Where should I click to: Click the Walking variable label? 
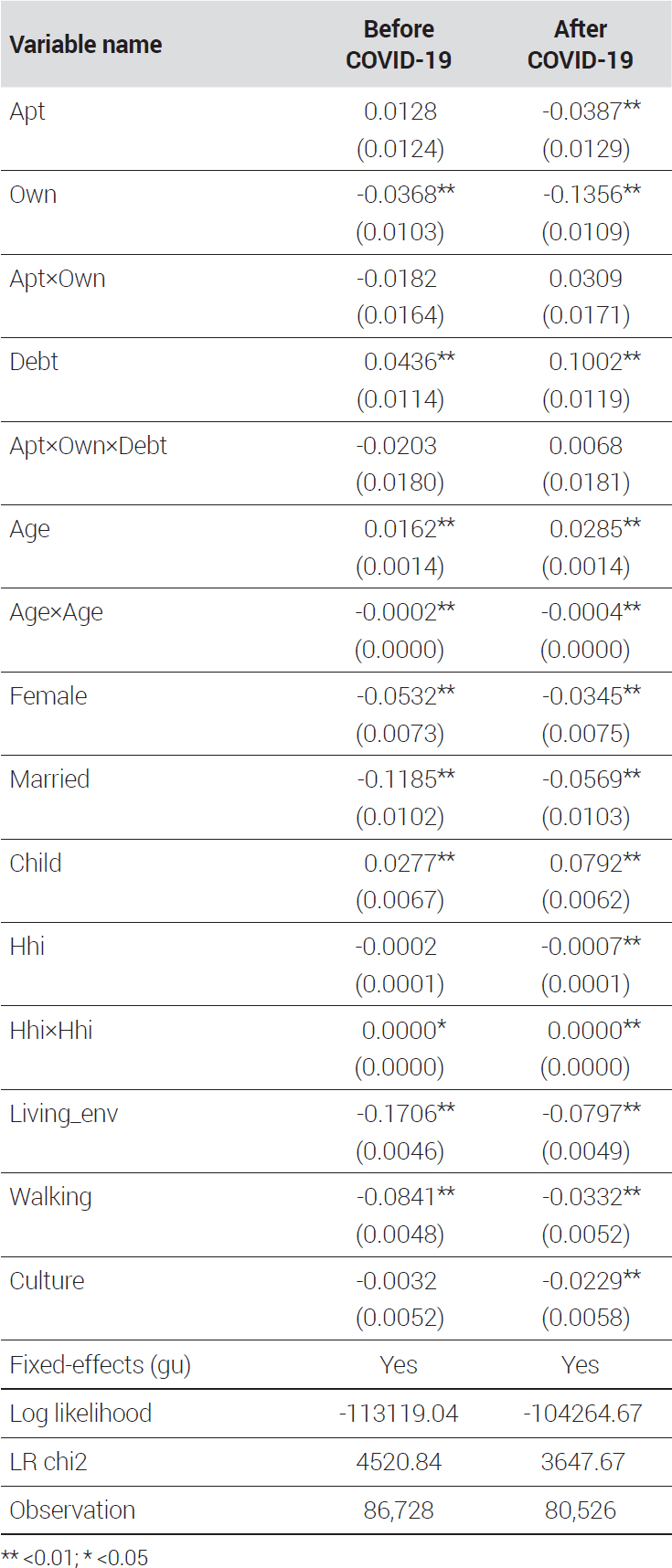pyautogui.click(x=51, y=1198)
